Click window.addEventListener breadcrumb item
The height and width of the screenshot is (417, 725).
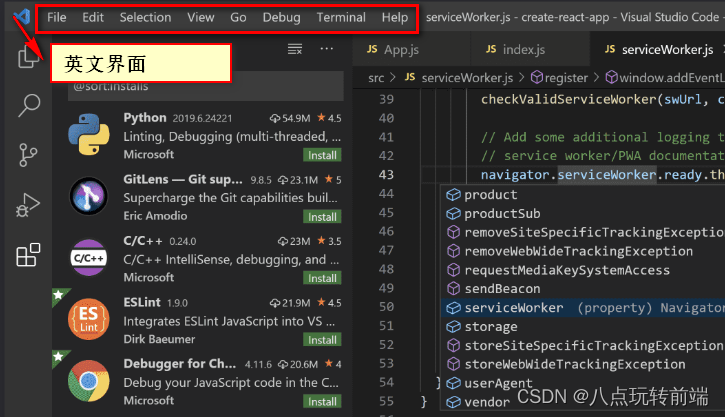[665, 78]
